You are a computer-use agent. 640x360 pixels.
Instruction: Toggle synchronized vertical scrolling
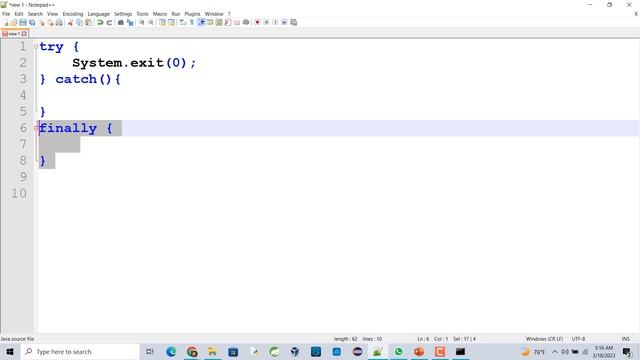point(162,22)
